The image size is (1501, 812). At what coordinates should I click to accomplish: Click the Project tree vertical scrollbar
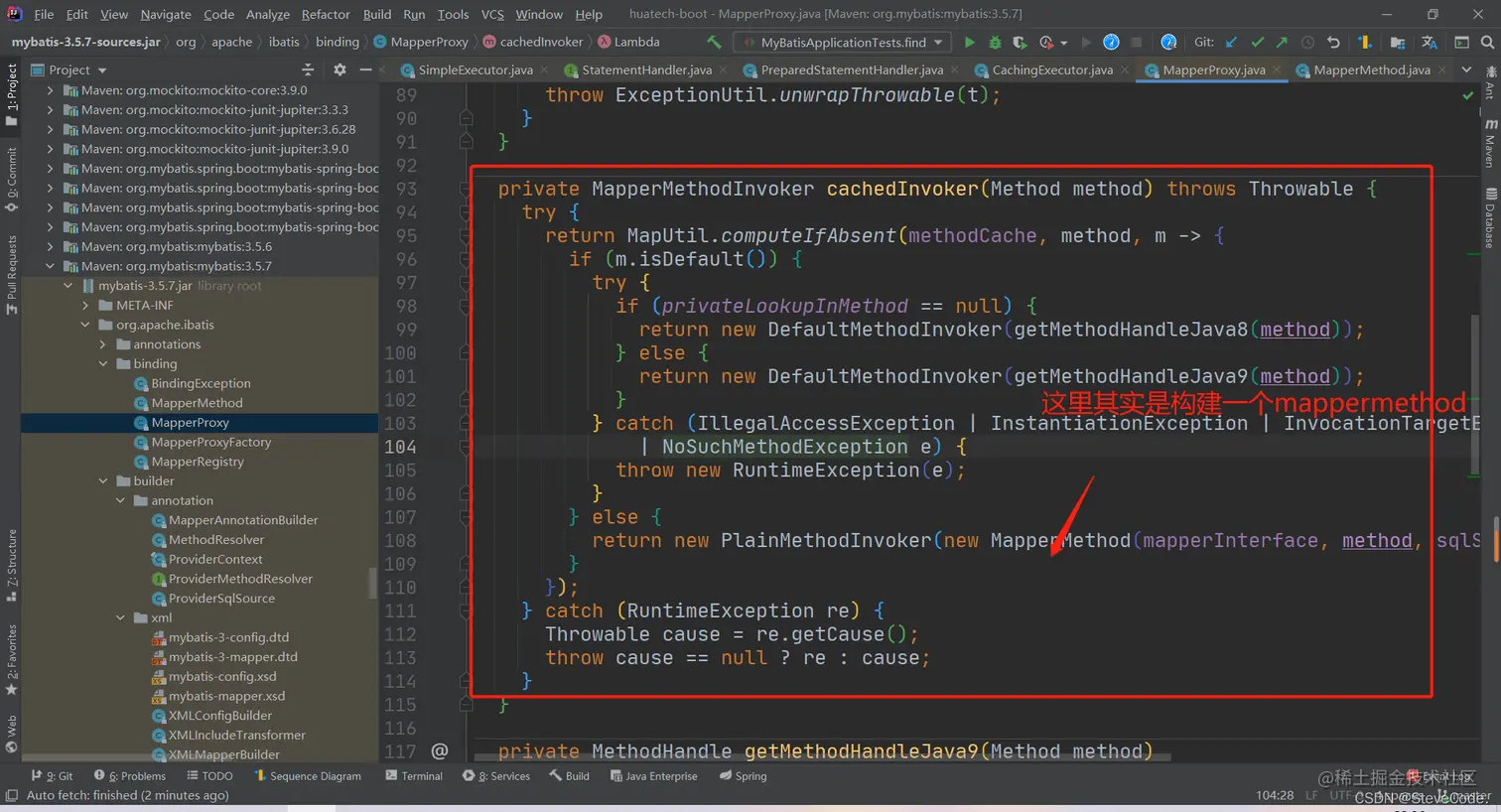click(x=373, y=583)
